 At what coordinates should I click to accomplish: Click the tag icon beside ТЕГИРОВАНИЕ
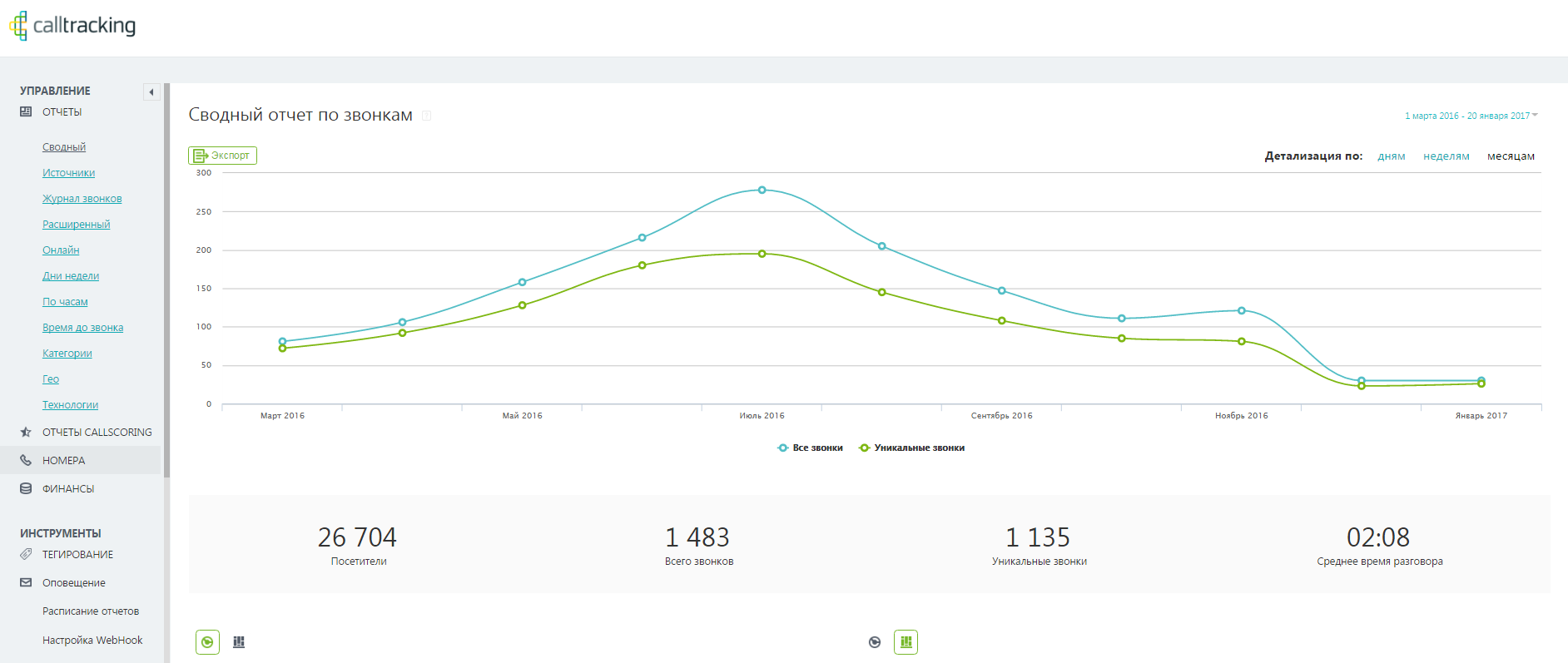click(x=26, y=555)
